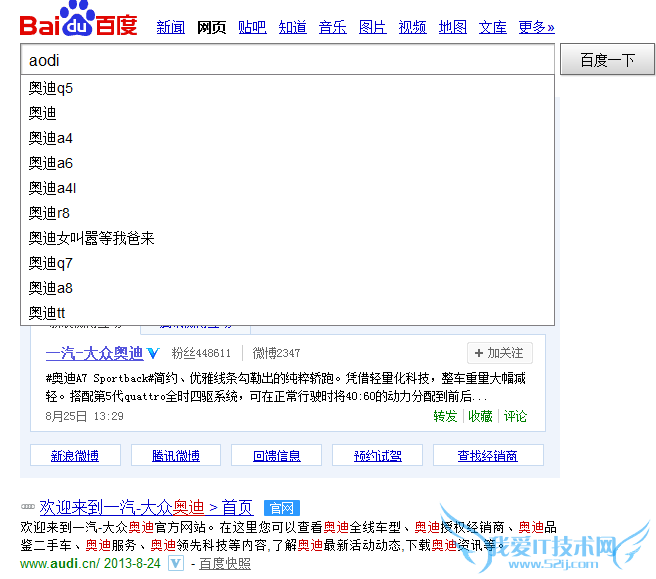The image size is (656, 579).
Task: Open result 欢迎来到一汽-大众奥迪 > 首页
Action: (146, 508)
